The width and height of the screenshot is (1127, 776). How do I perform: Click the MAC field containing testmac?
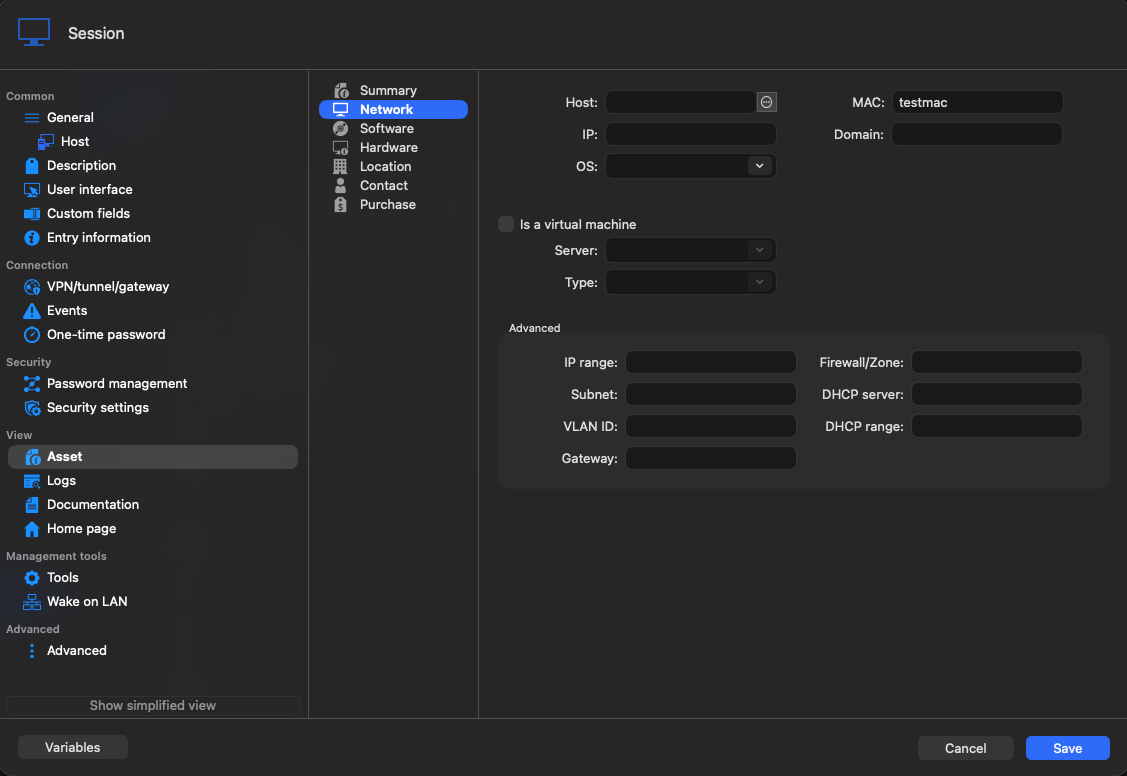click(x=977, y=102)
